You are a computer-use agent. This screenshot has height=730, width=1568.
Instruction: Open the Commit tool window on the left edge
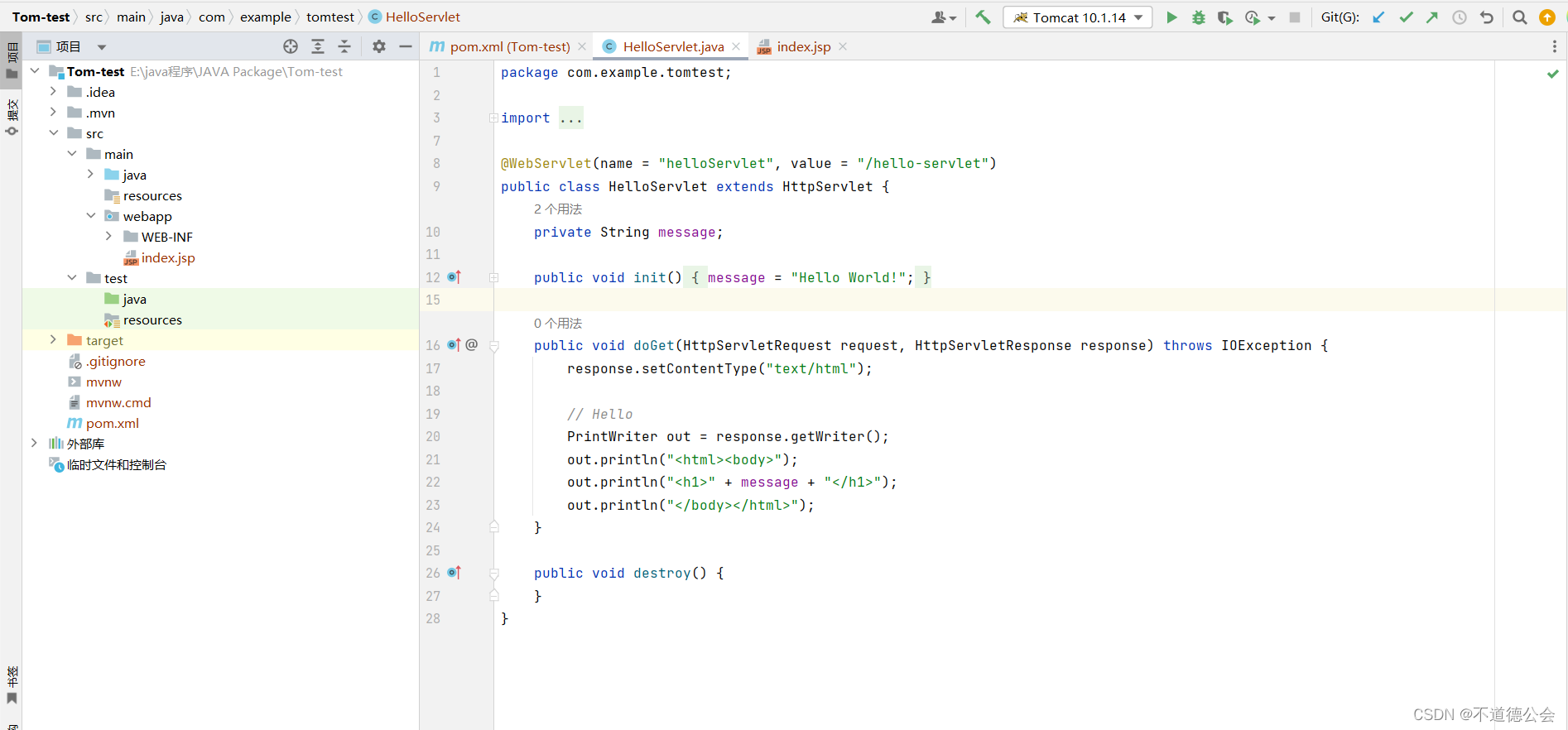[12, 118]
